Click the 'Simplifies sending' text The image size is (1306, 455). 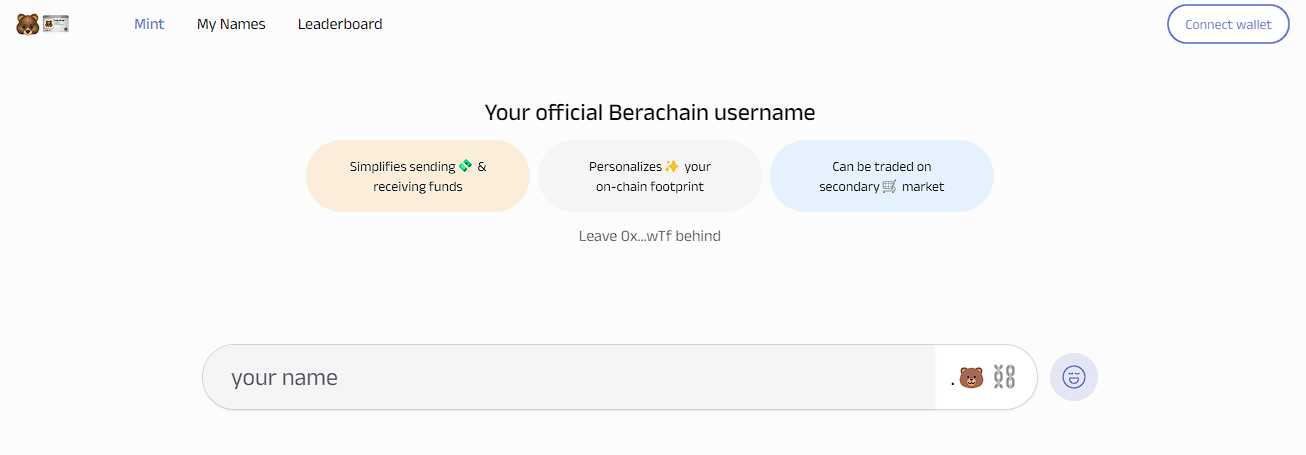click(x=402, y=166)
